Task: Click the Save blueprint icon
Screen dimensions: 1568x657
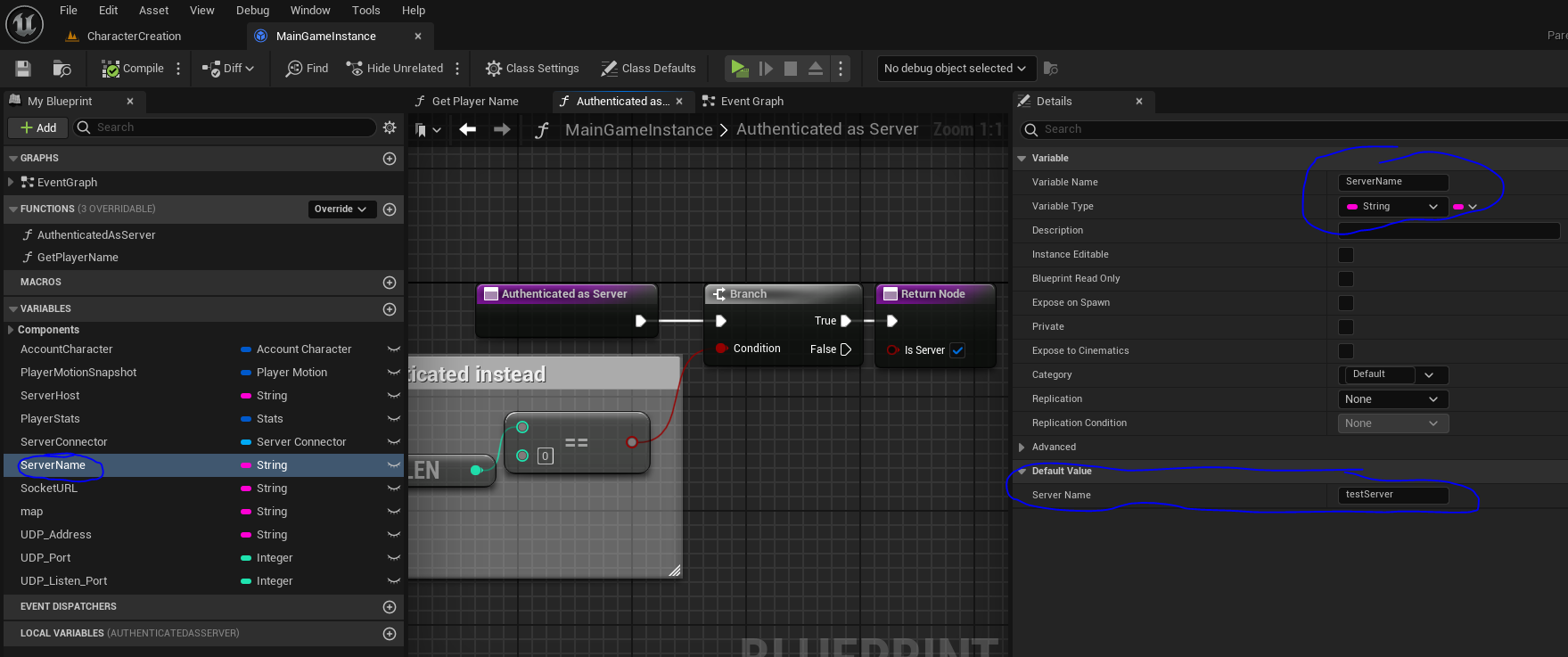Action: [23, 69]
